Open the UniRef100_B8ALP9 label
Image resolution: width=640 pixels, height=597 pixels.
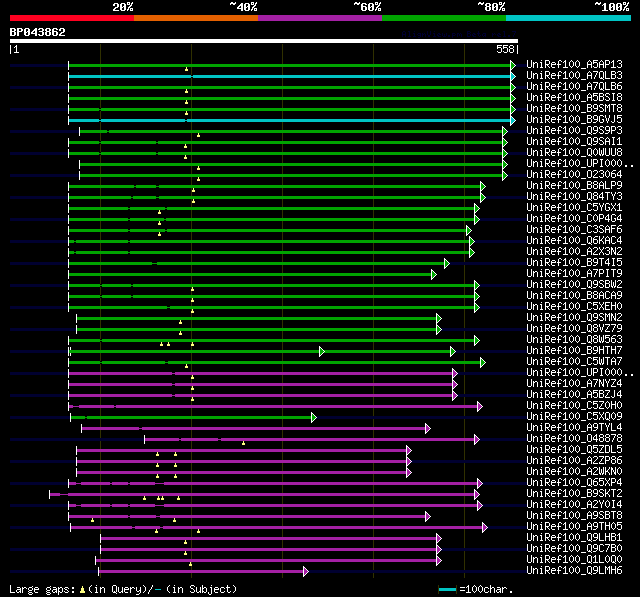tap(574, 186)
